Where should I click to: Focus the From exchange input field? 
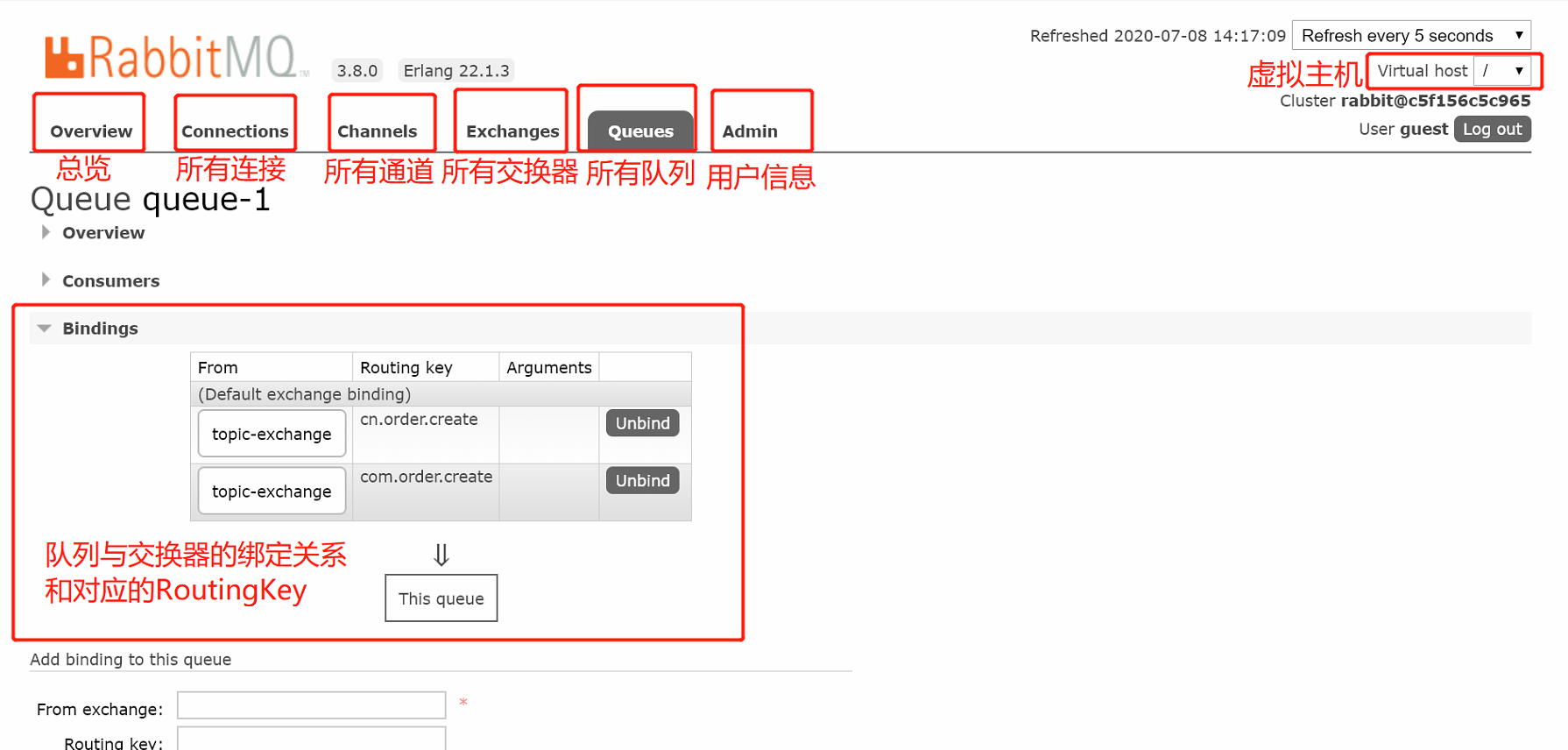(x=312, y=705)
